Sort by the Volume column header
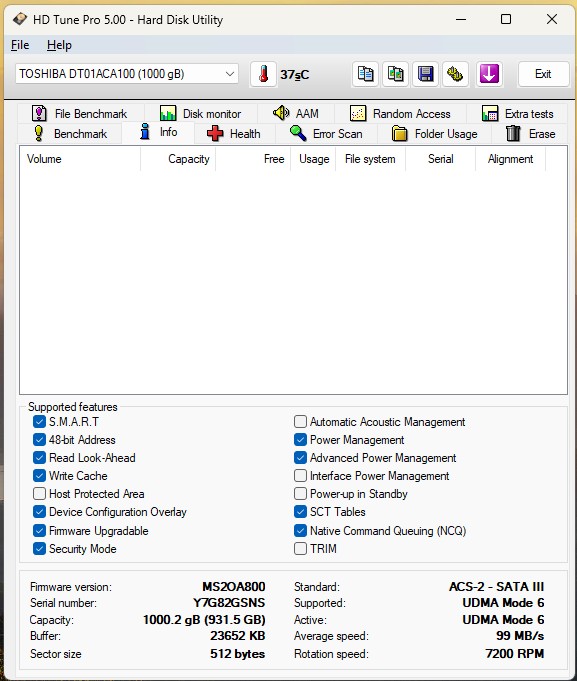577x681 pixels. tap(80, 159)
